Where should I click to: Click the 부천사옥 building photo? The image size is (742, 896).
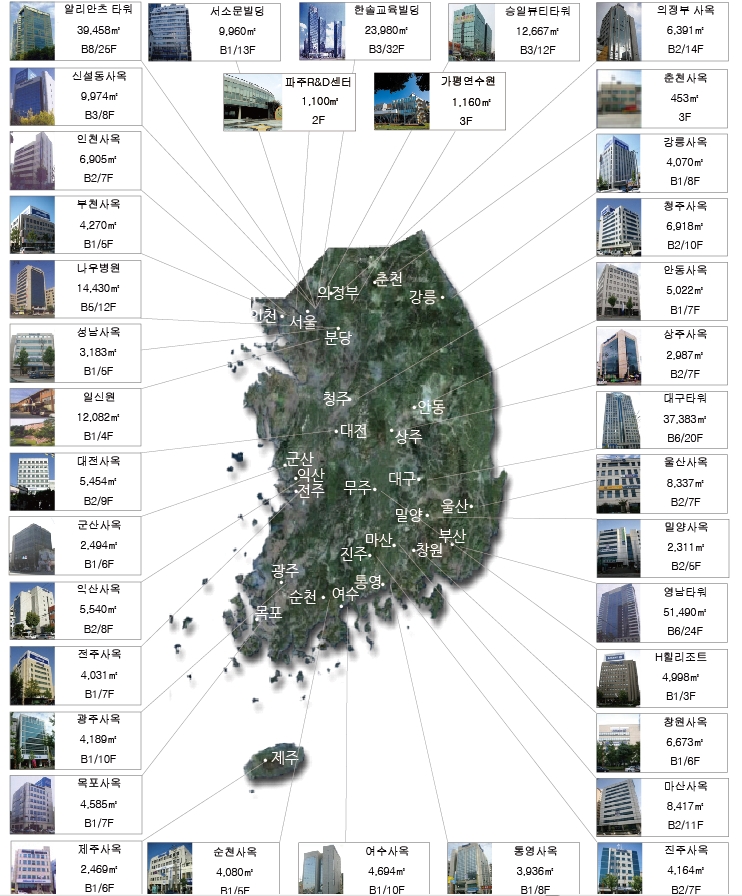(33, 225)
